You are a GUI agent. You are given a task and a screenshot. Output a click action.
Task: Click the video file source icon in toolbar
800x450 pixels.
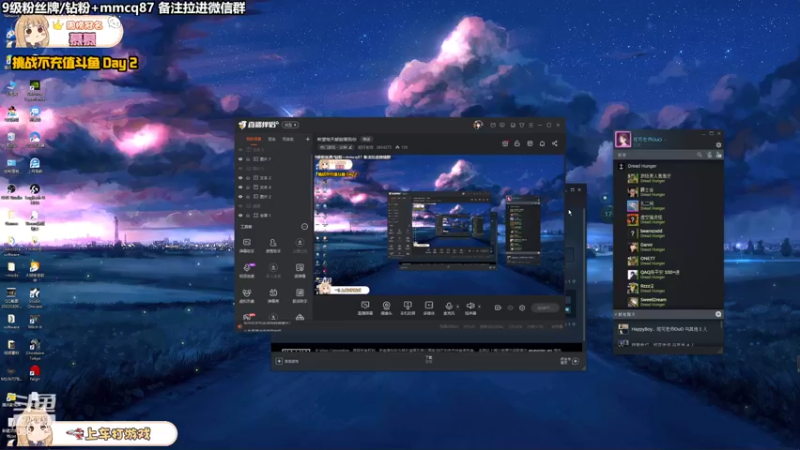(429, 305)
